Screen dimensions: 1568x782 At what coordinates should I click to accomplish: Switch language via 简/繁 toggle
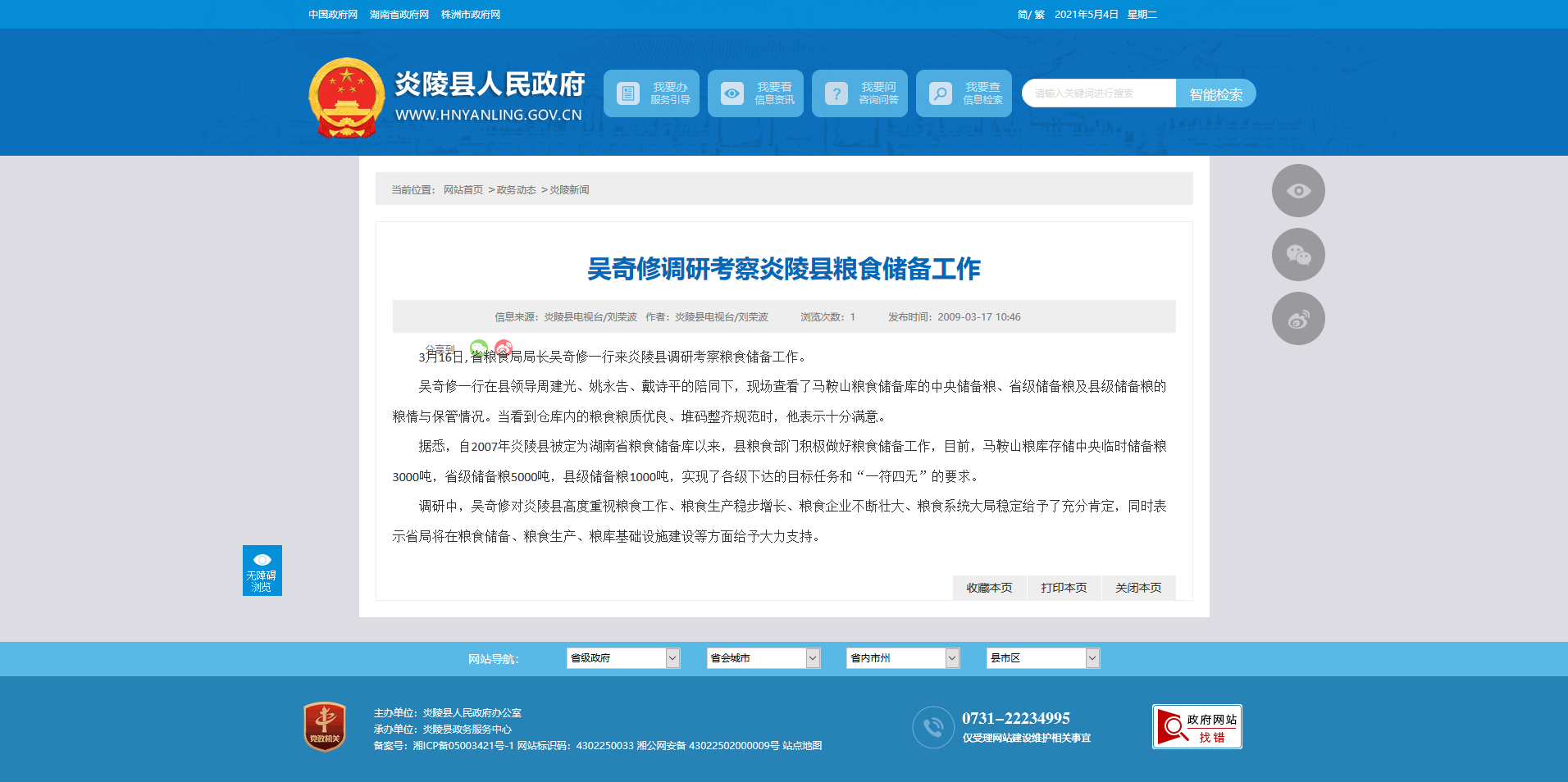pyautogui.click(x=1031, y=15)
